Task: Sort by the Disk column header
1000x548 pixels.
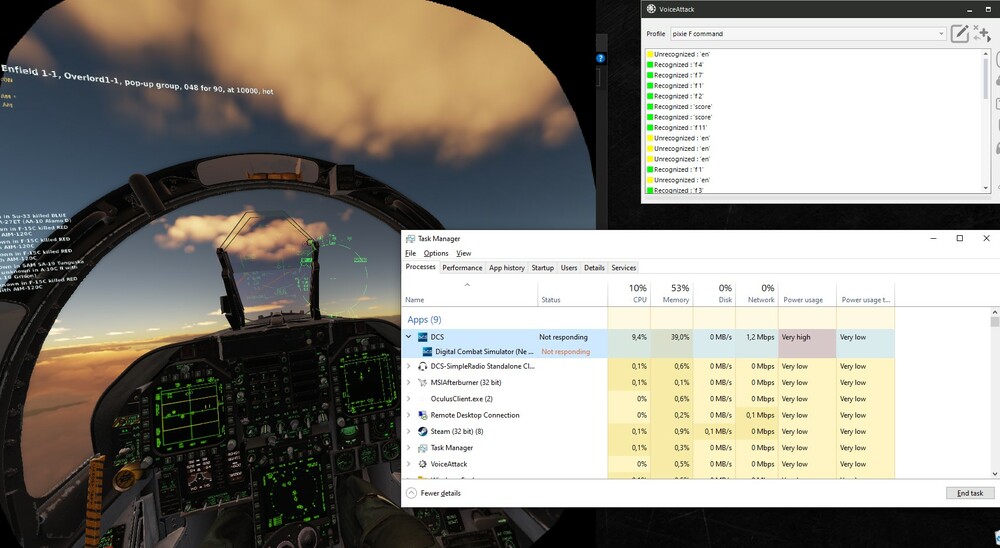Action: click(x=714, y=293)
